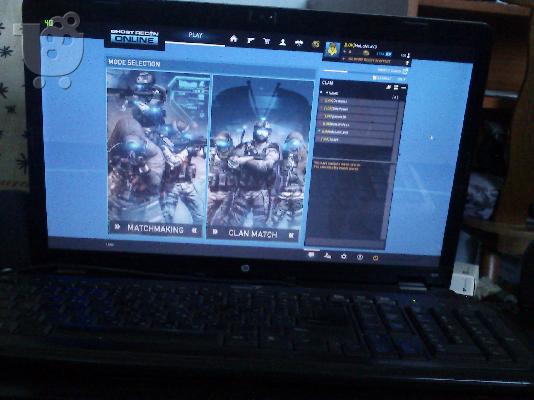Select the CLAN MATCH mode button
The height and width of the screenshot is (400, 534).
[252, 234]
